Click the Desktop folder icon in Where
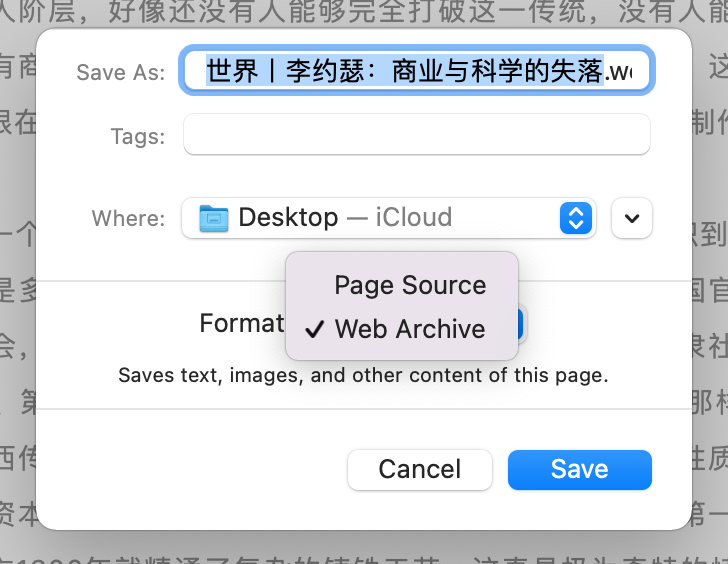728x564 pixels. pyautogui.click(x=214, y=218)
